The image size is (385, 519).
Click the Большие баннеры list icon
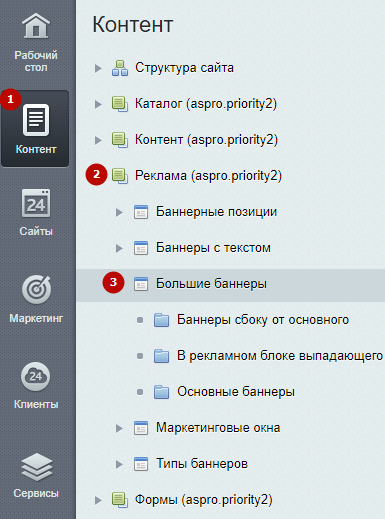(x=141, y=284)
